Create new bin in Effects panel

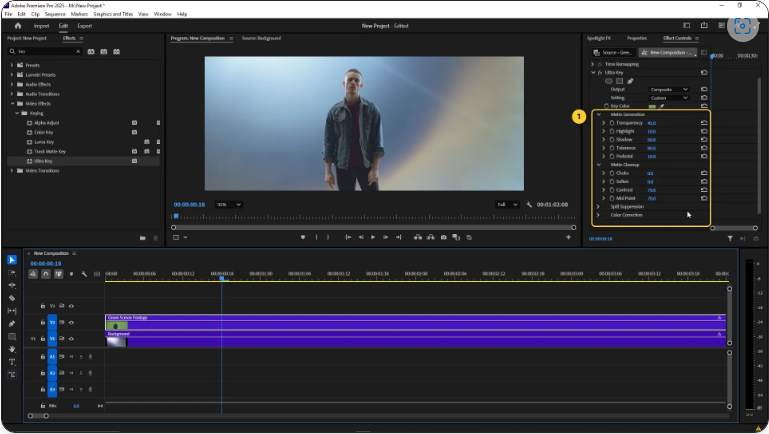(x=143, y=238)
